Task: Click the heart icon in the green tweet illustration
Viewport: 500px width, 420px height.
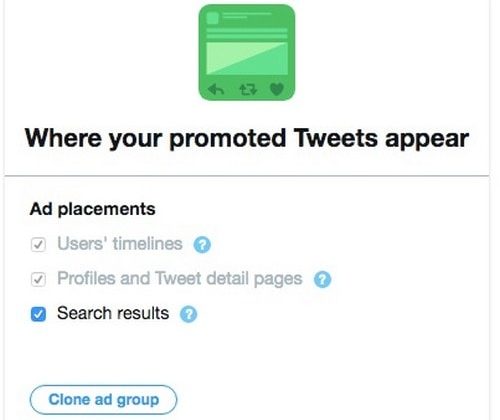Action: point(277,89)
